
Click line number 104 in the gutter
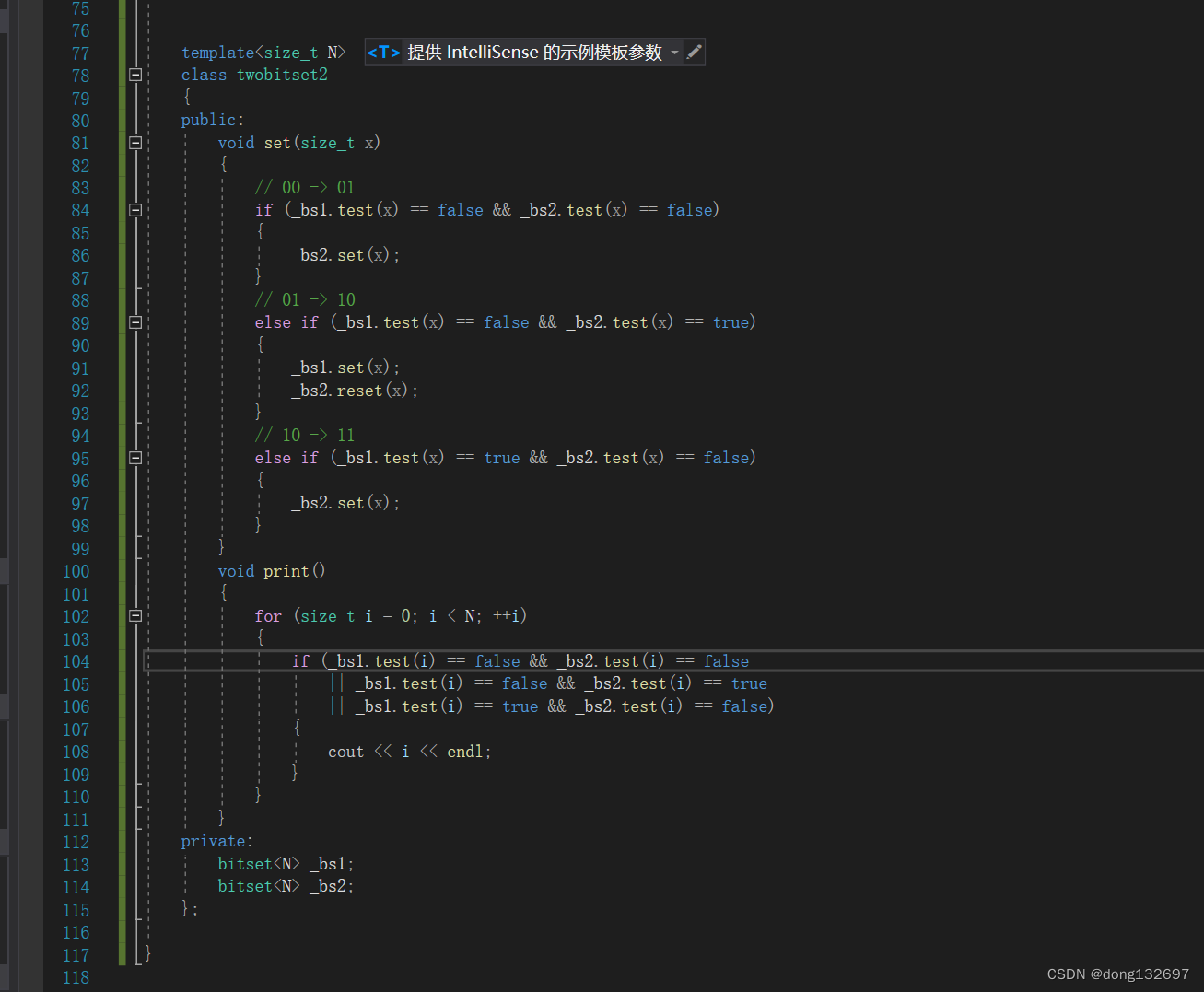pos(76,661)
